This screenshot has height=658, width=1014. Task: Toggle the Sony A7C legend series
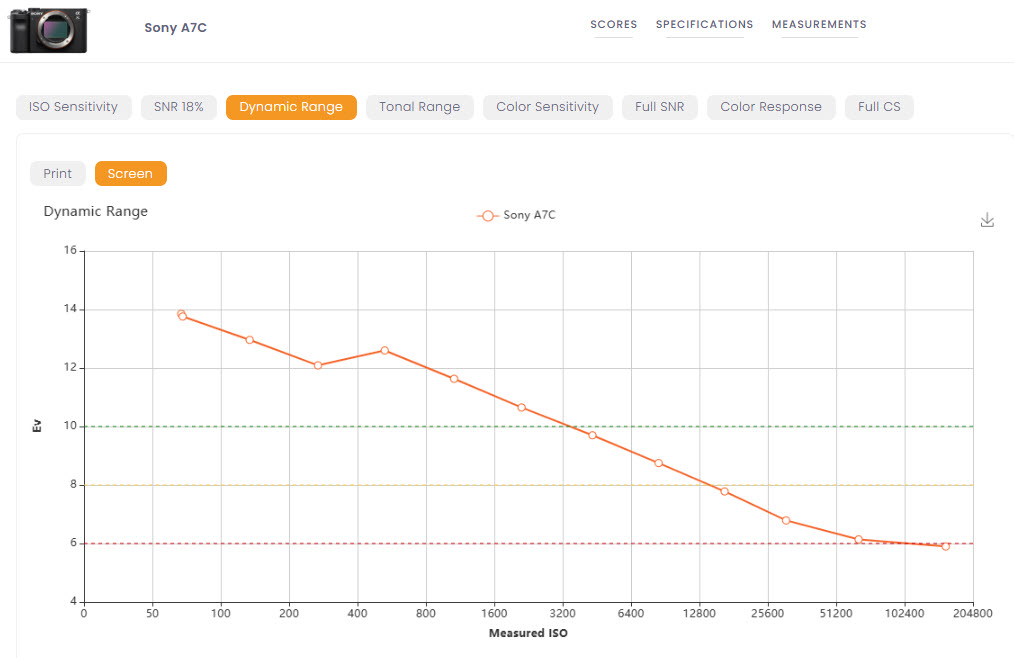(x=516, y=215)
